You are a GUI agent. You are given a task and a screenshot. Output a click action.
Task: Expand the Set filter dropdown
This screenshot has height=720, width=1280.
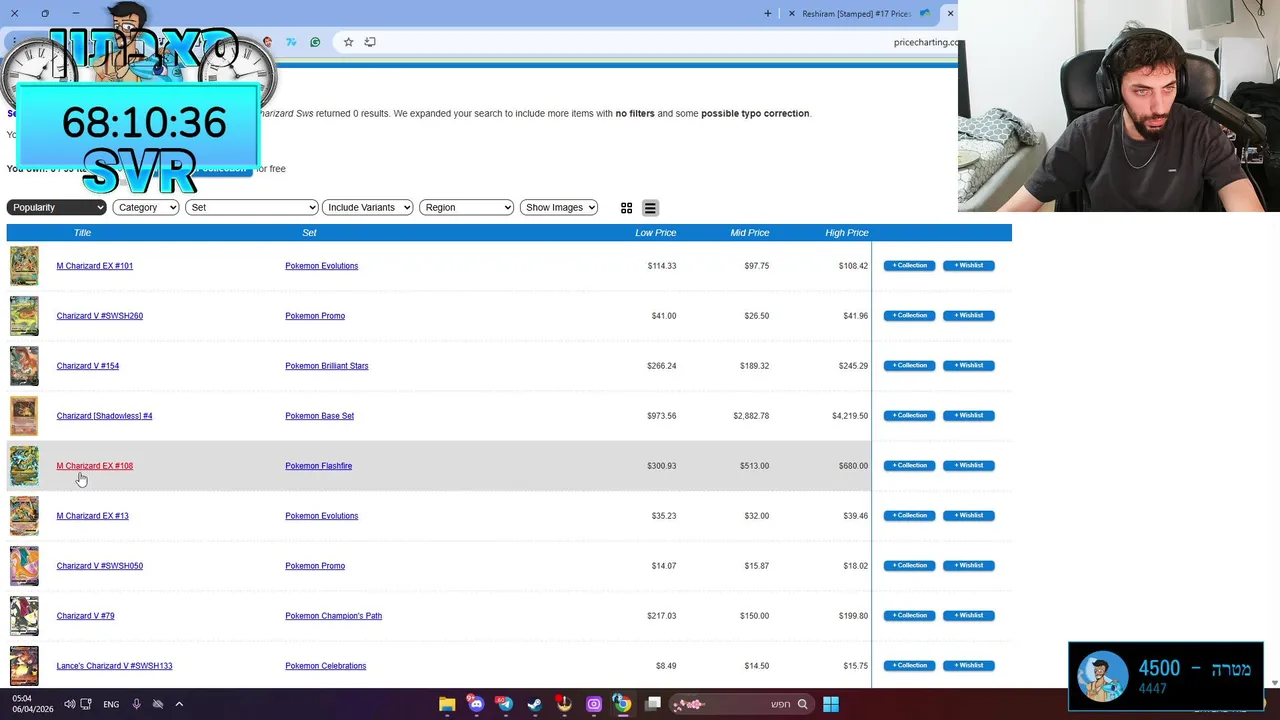pyautogui.click(x=251, y=207)
